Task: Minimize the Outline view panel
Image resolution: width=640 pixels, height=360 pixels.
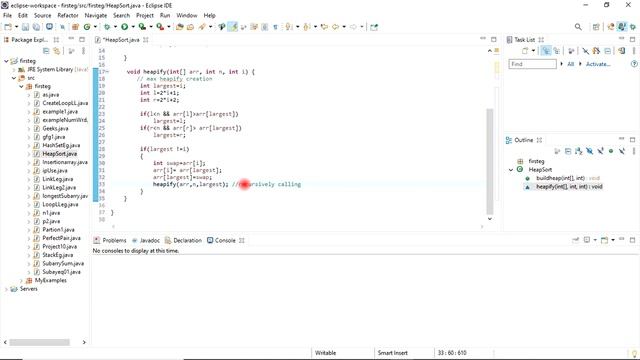Action: [x=622, y=140]
